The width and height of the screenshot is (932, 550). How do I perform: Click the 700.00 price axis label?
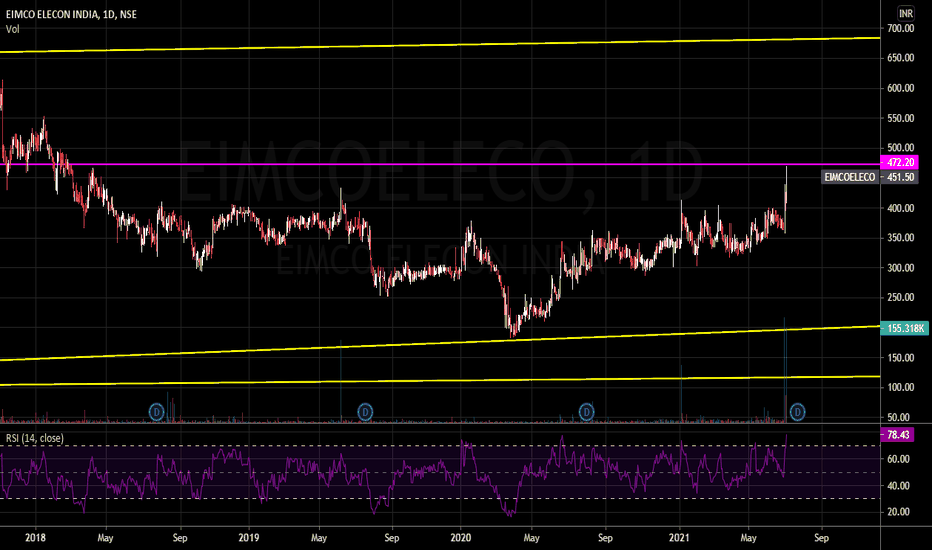coord(900,29)
